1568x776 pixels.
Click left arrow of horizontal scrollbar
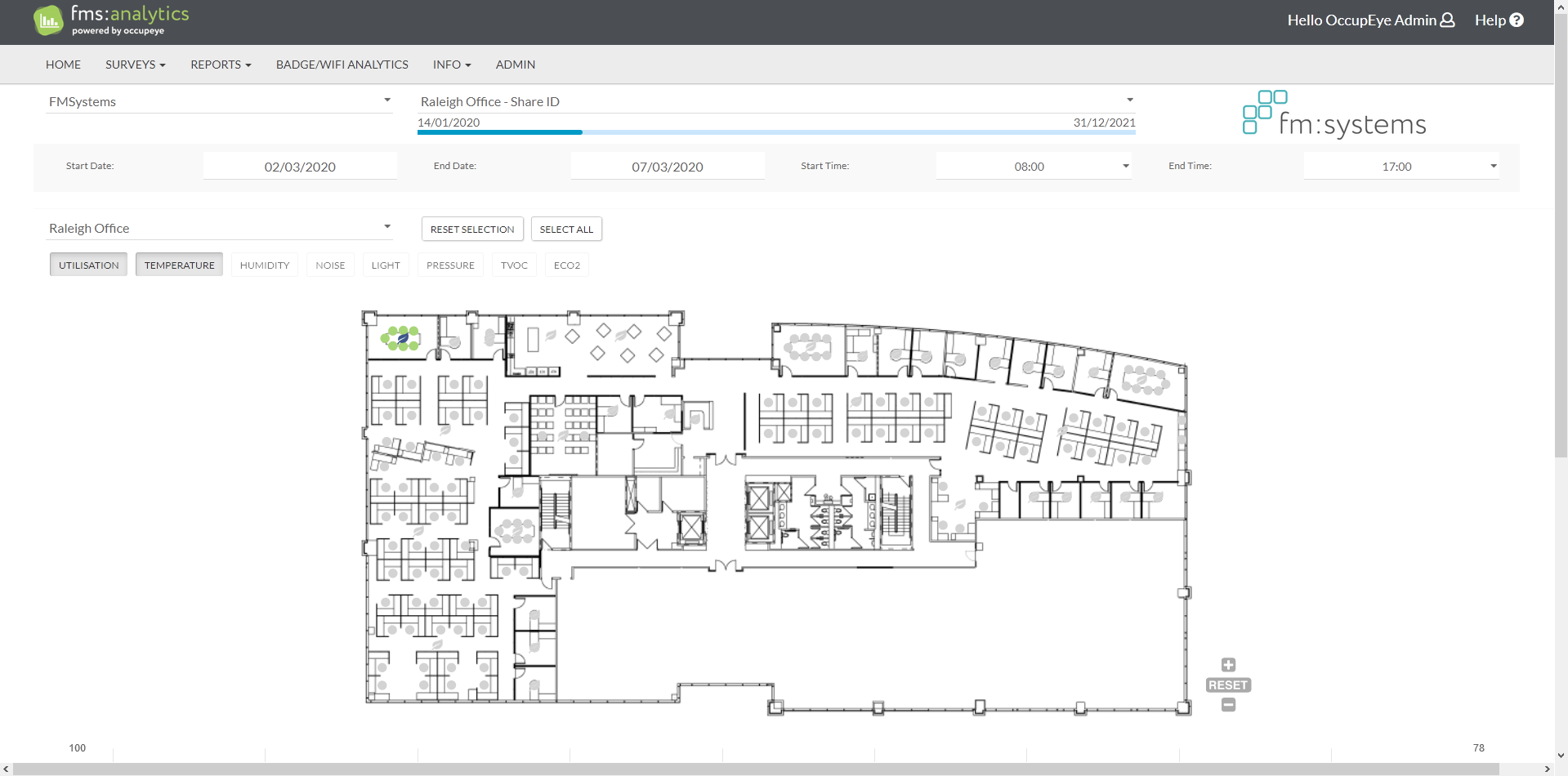7,769
